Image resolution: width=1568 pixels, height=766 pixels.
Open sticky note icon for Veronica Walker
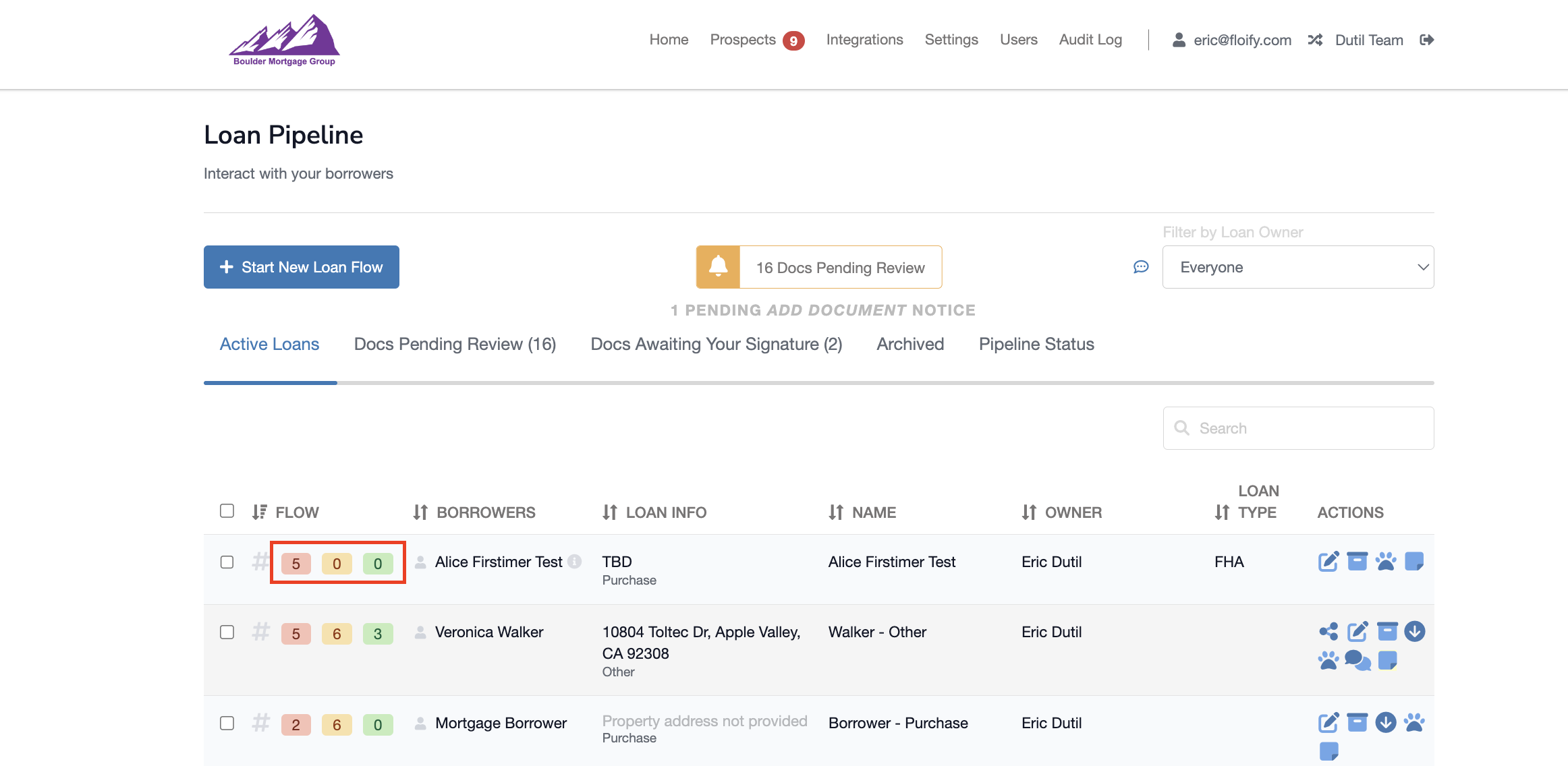click(x=1387, y=660)
